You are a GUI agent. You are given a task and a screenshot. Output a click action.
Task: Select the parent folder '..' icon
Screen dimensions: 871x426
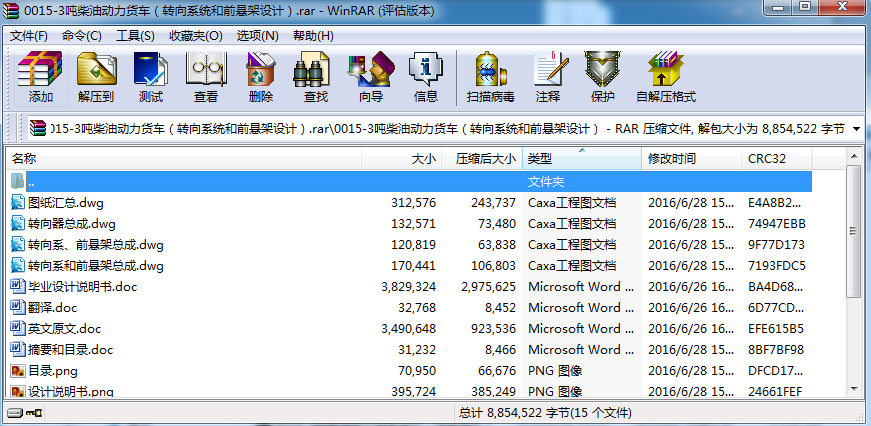point(18,181)
